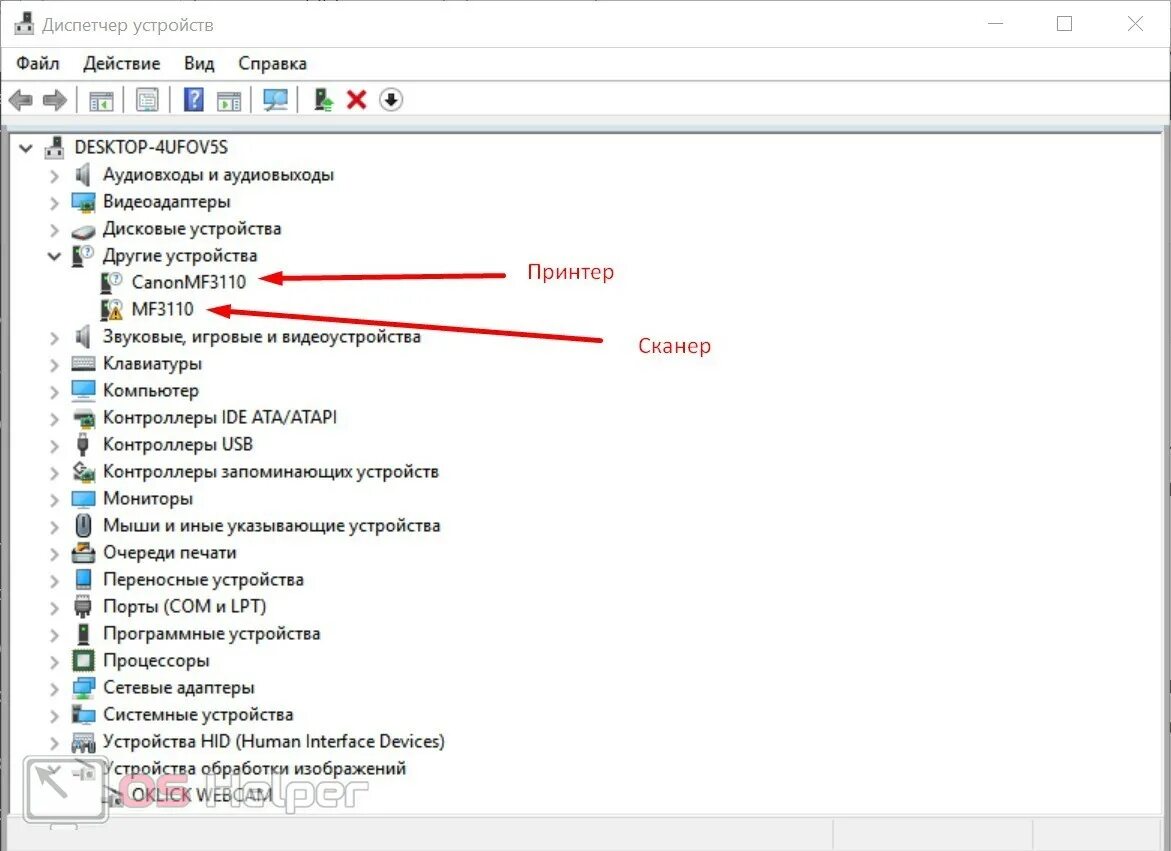Image resolution: width=1171 pixels, height=851 pixels.
Task: Click the CanonMF3110 unknown device icon
Action: [111, 282]
